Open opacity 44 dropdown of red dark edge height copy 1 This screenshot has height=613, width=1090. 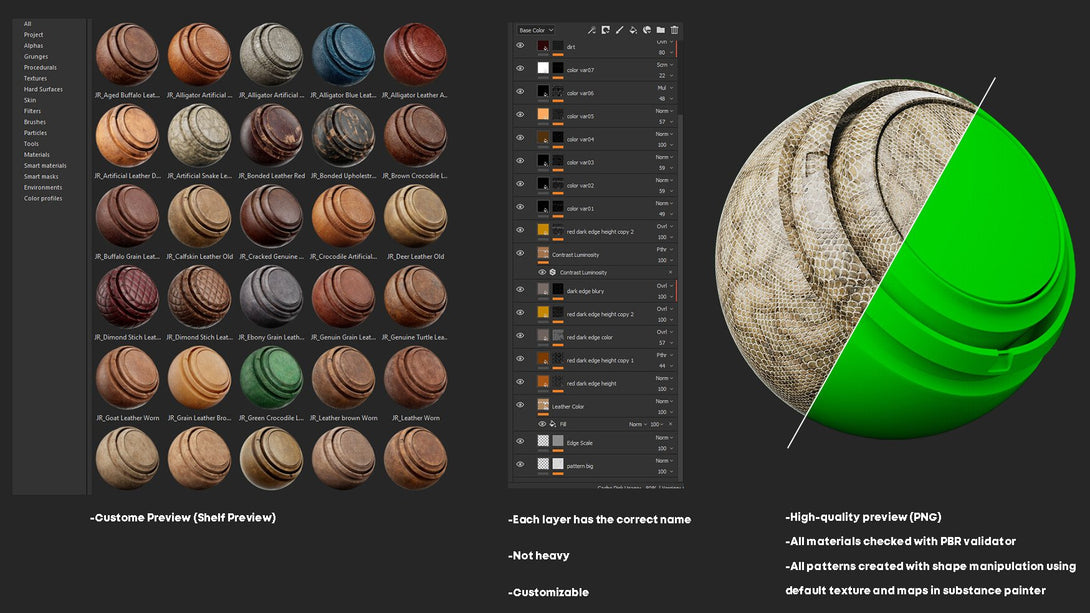point(665,366)
